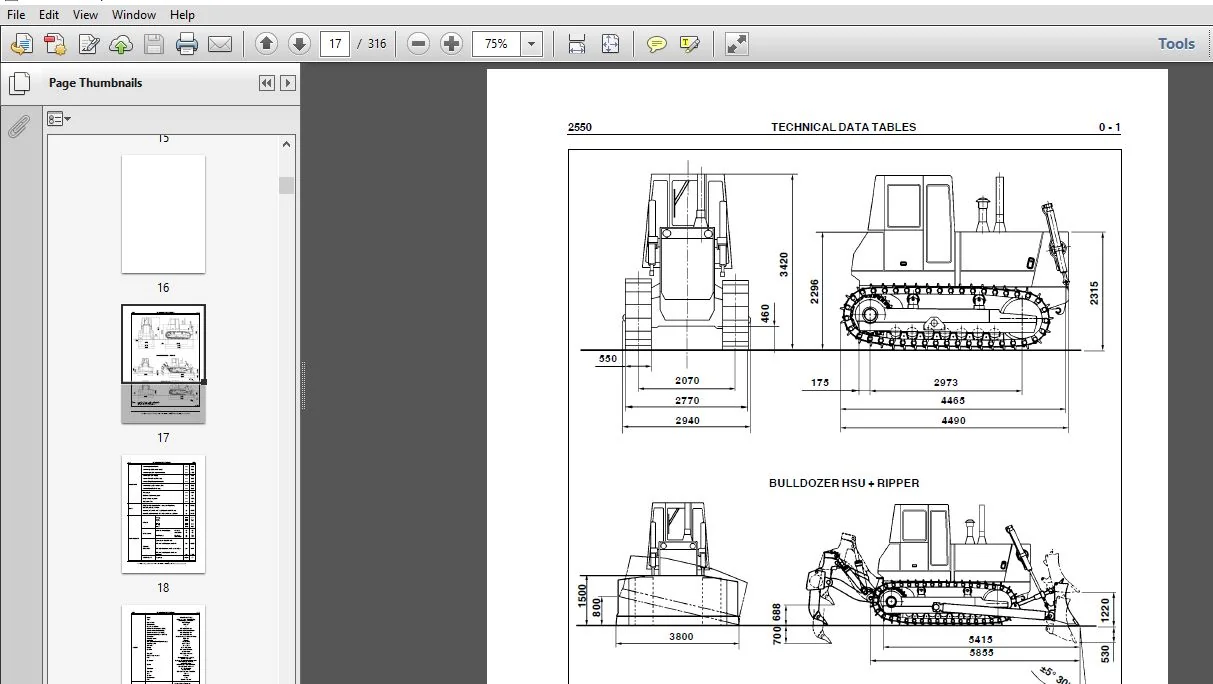Click the Save floppy disk icon

(153, 44)
